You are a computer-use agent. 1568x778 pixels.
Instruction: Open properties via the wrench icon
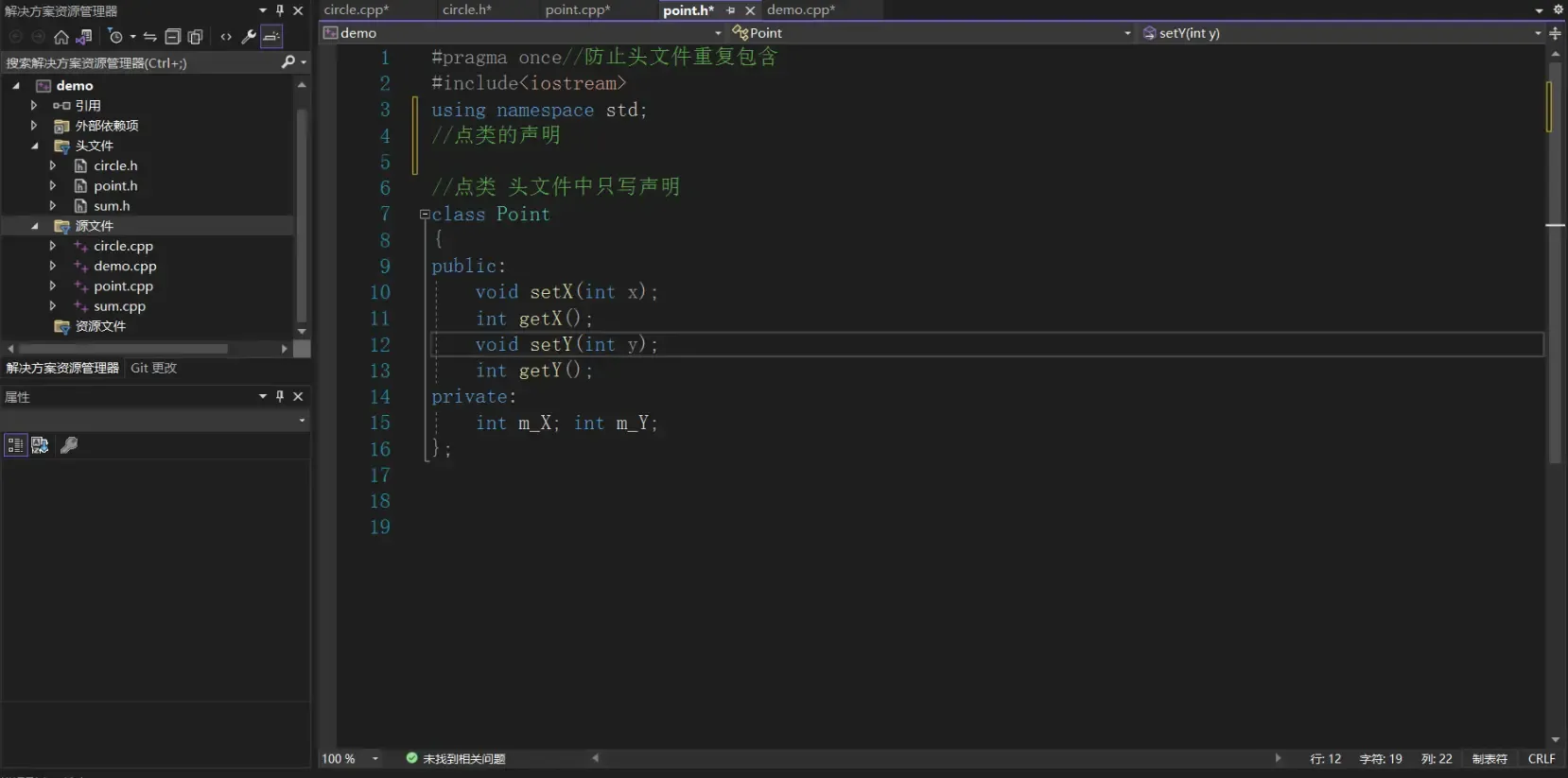tap(249, 37)
